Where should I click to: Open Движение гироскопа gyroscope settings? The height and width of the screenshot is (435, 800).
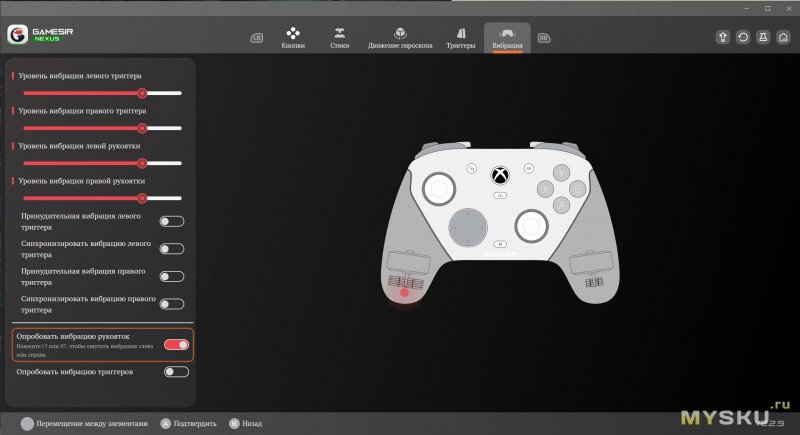400,37
